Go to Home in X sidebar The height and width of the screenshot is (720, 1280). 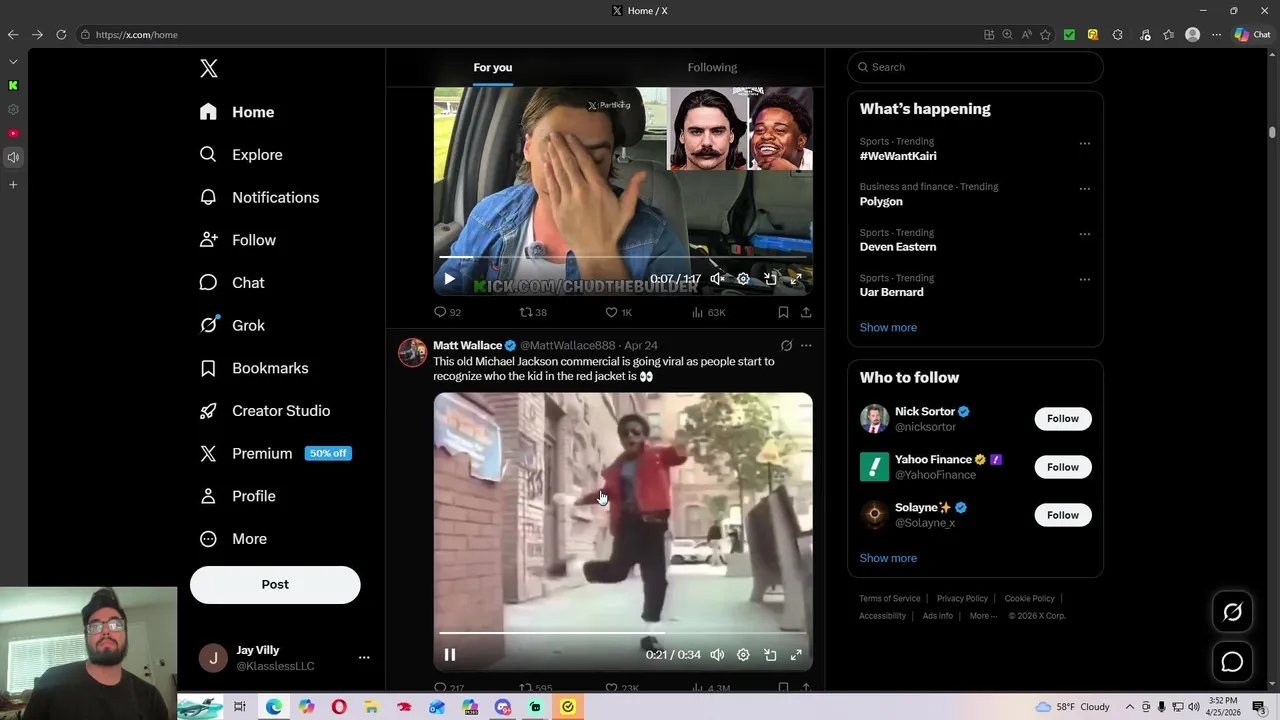(x=236, y=112)
